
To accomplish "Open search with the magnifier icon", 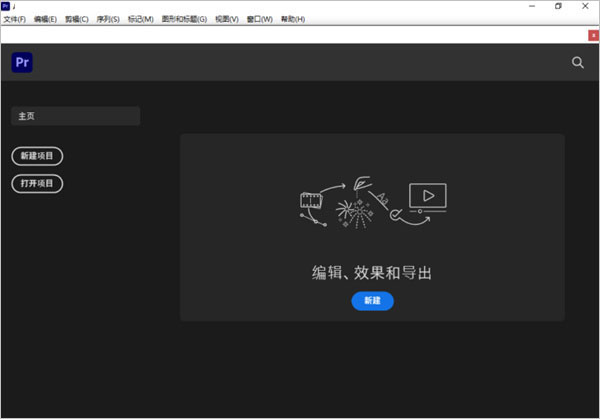I will (x=578, y=62).
